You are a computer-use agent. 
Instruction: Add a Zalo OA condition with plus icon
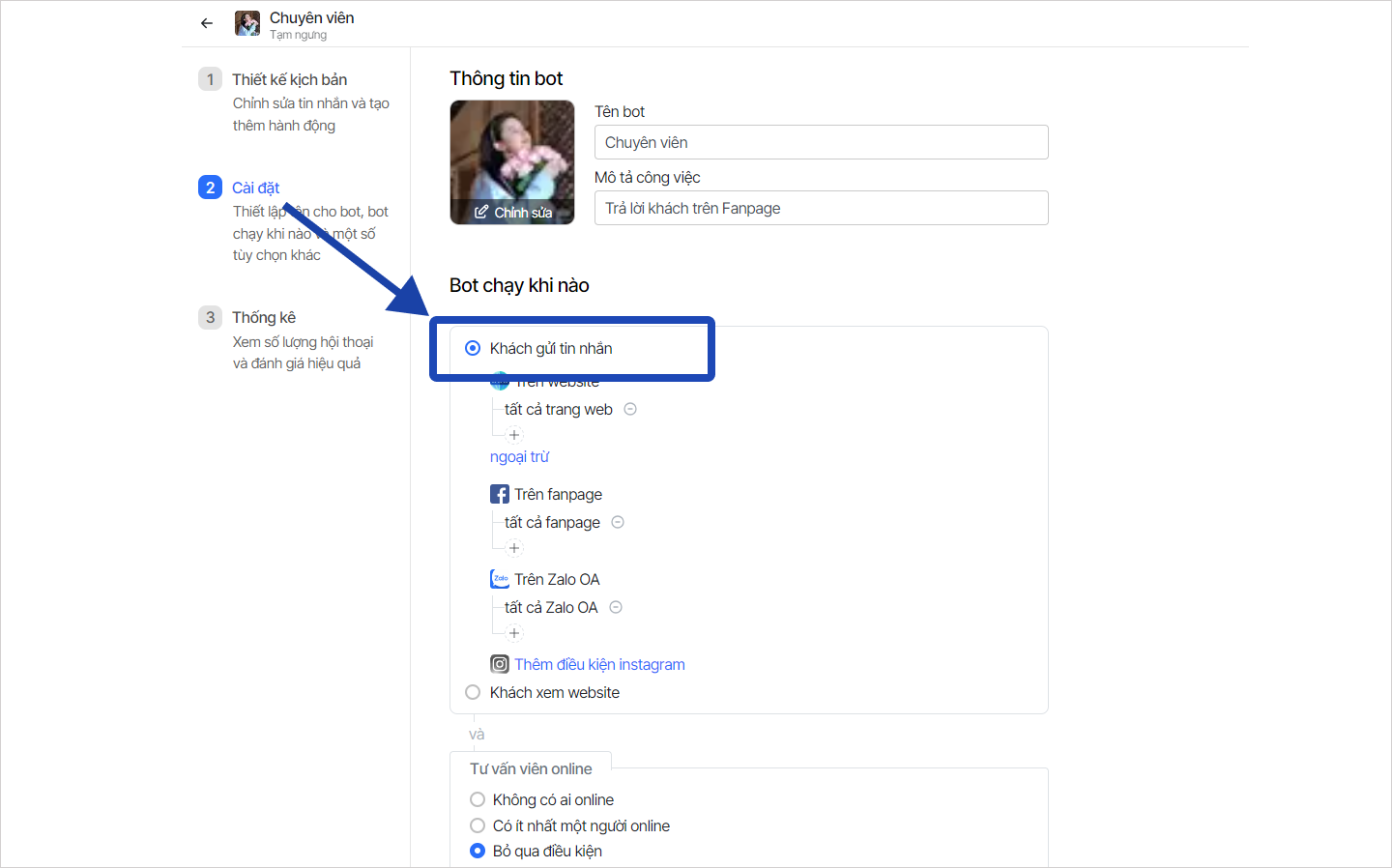(x=514, y=633)
